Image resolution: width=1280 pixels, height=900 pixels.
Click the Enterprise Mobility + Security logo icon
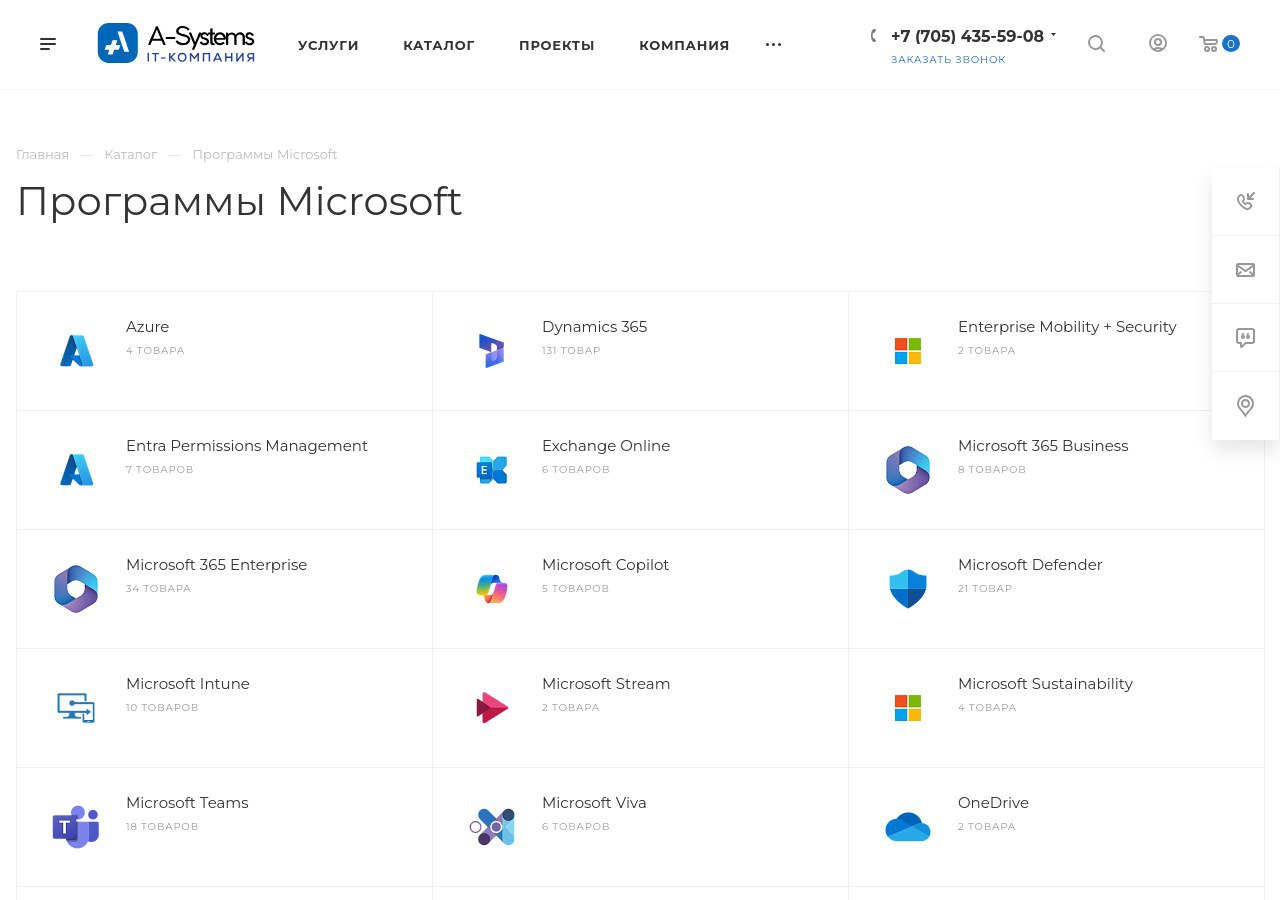point(908,351)
